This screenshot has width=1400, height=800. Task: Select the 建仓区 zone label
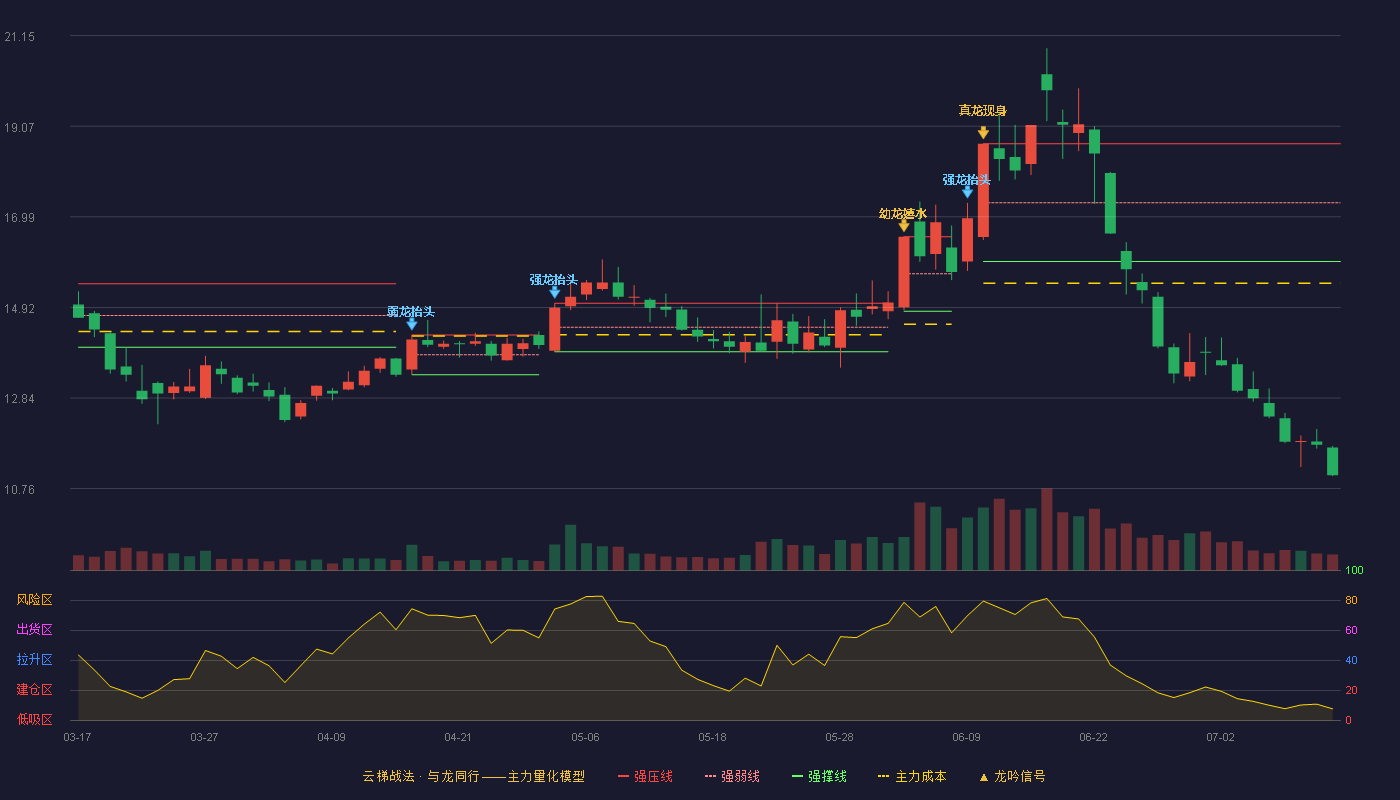coord(34,690)
